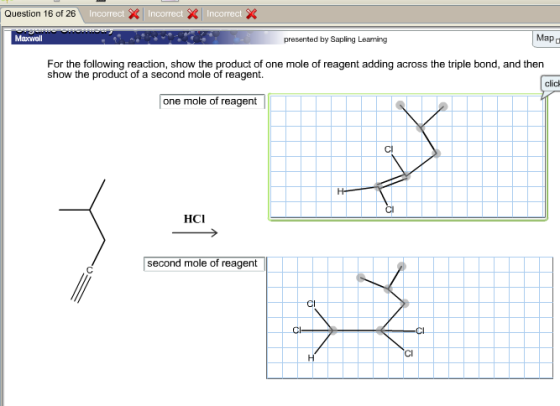Select upper Cl atom in first drawing canvas
The image size is (560, 406).
click(389, 149)
